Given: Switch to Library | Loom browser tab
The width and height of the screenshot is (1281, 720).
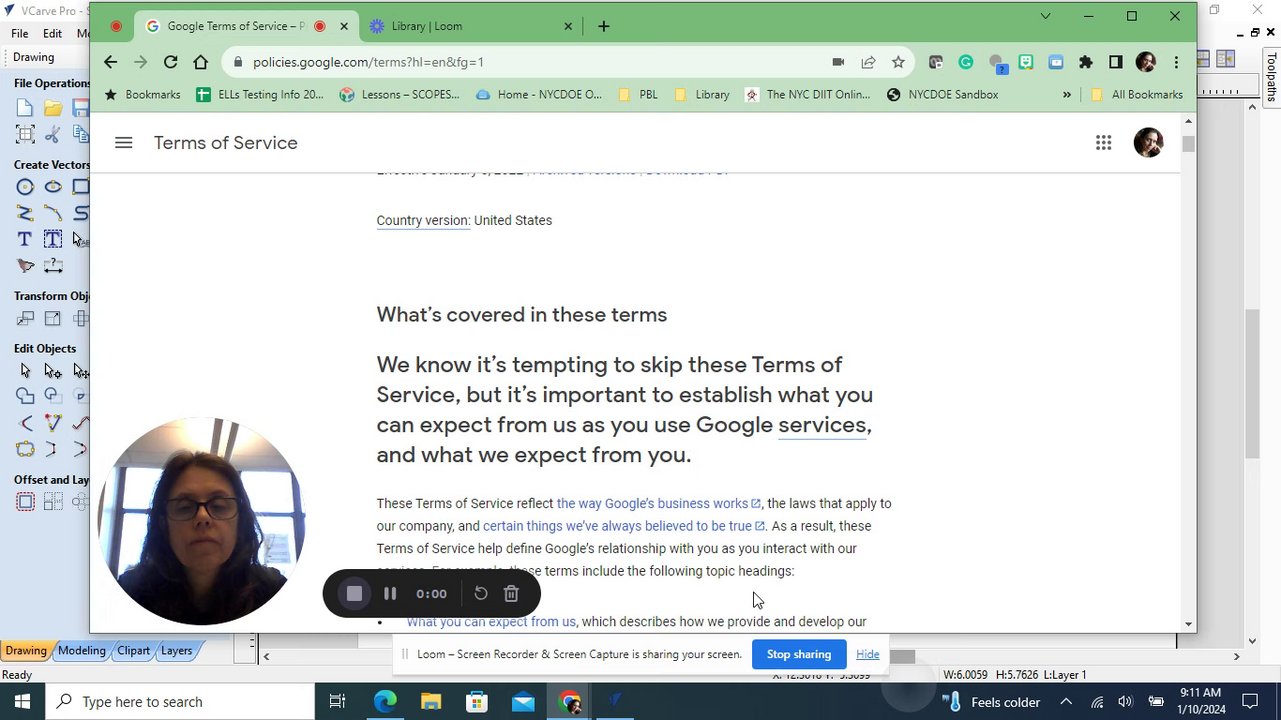Looking at the screenshot, I should click(x=470, y=26).
